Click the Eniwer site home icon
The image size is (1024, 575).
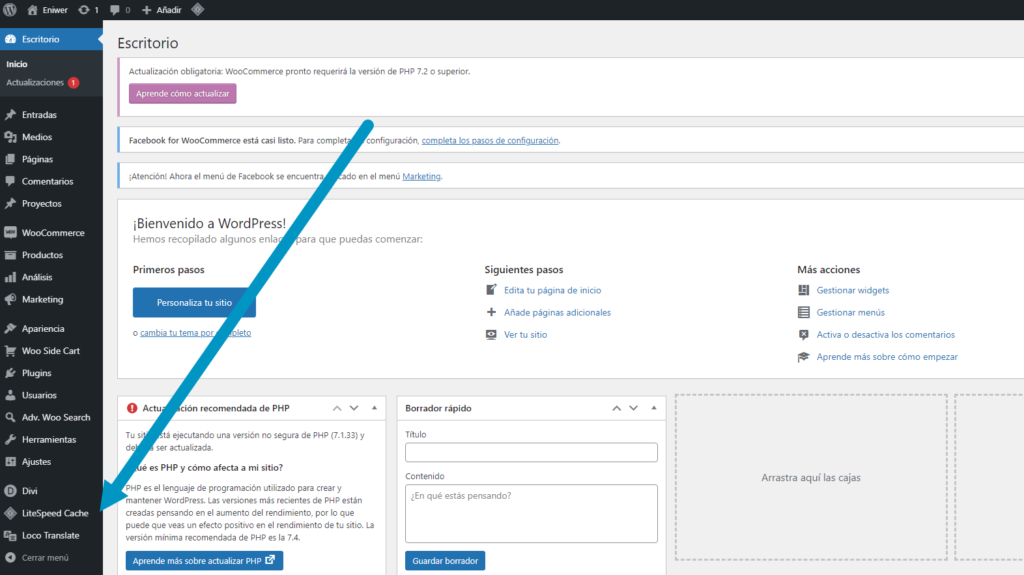[x=32, y=10]
